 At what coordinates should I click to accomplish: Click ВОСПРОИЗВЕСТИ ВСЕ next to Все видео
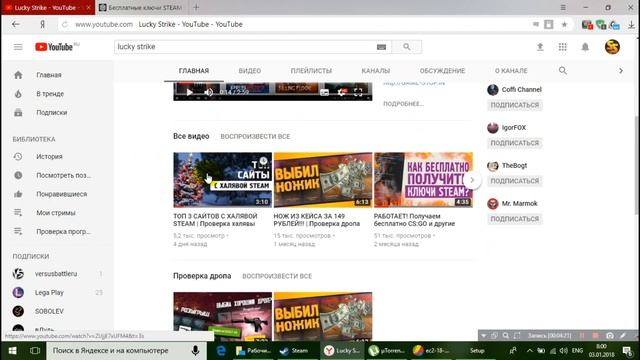pyautogui.click(x=255, y=136)
